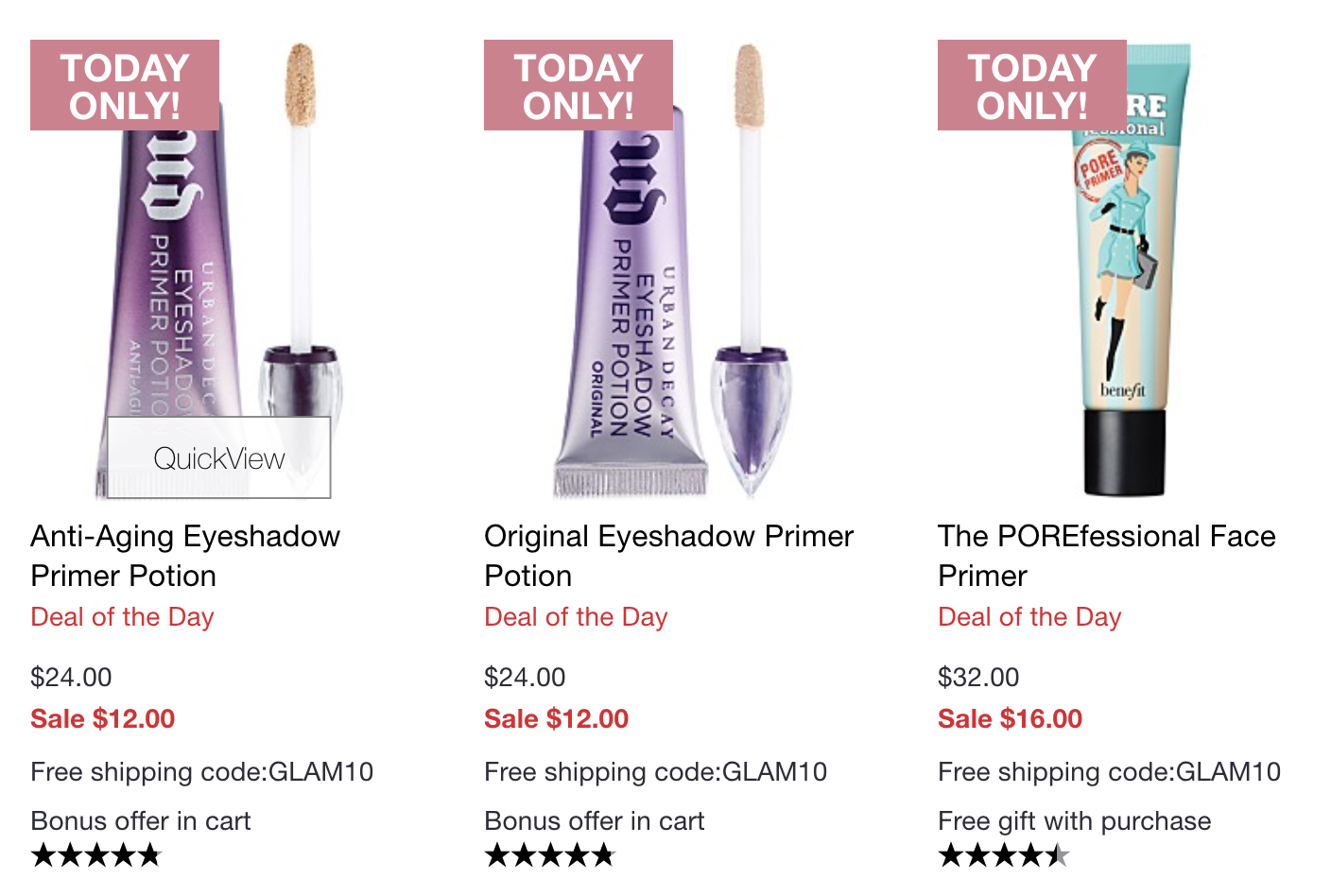
Task: Click Free shipping code:GLAM10 under Anti-Aging potion
Action: click(x=201, y=772)
